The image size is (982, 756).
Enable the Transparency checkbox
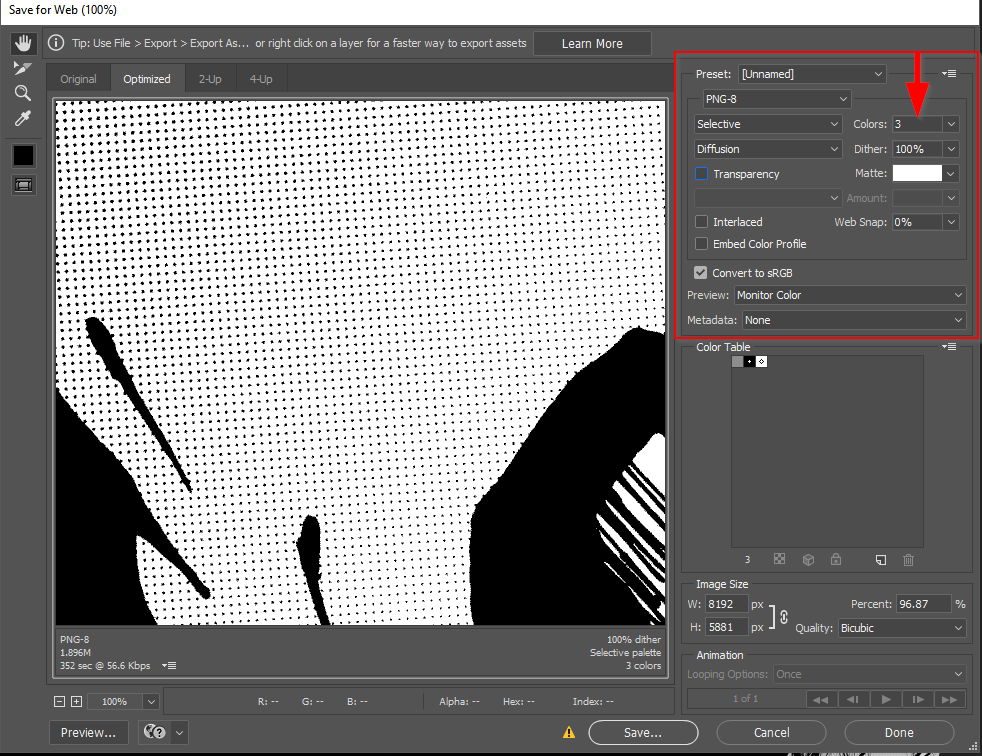point(702,174)
